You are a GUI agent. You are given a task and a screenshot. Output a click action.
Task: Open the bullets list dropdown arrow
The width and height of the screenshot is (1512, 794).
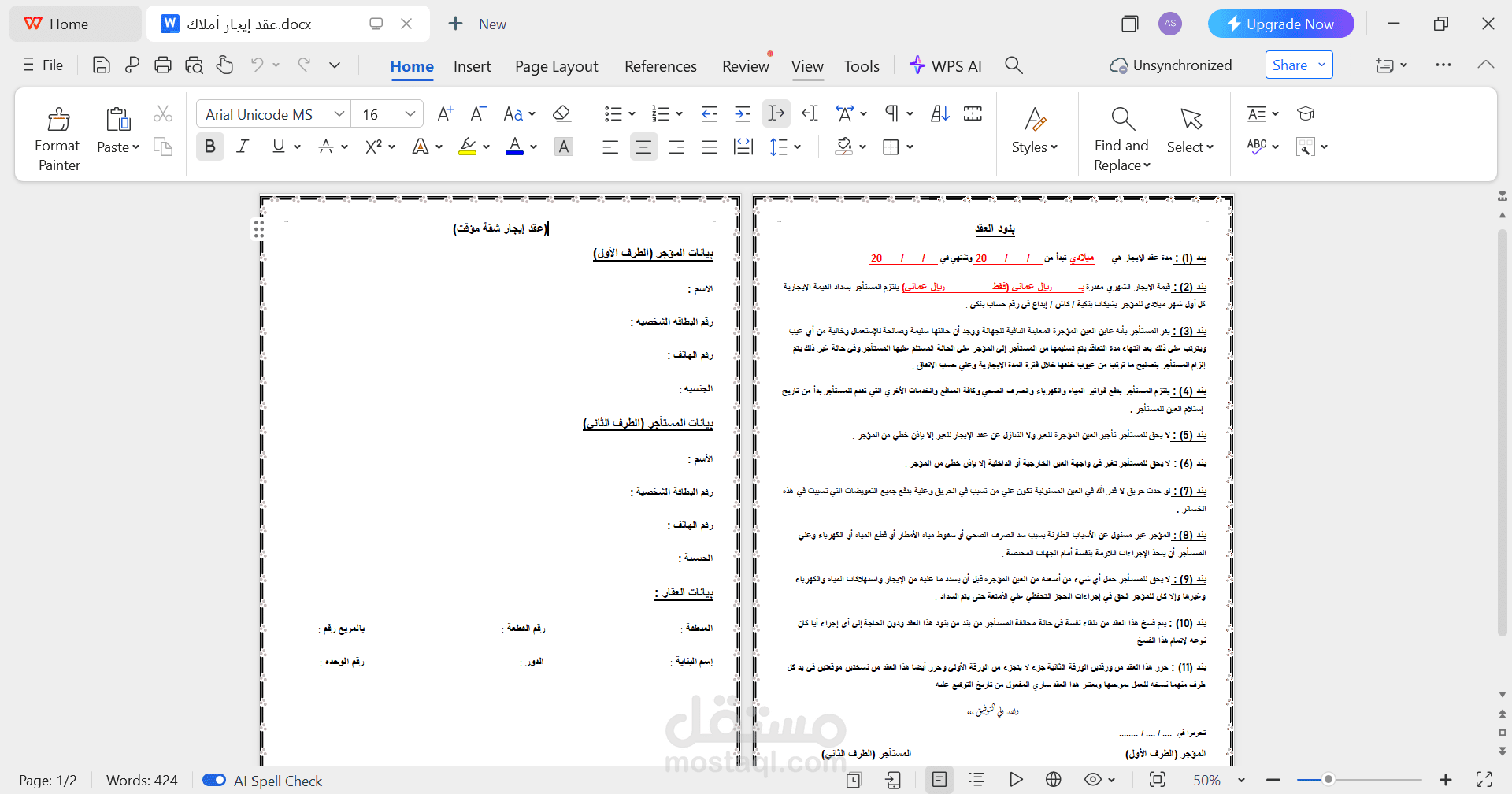(x=632, y=114)
